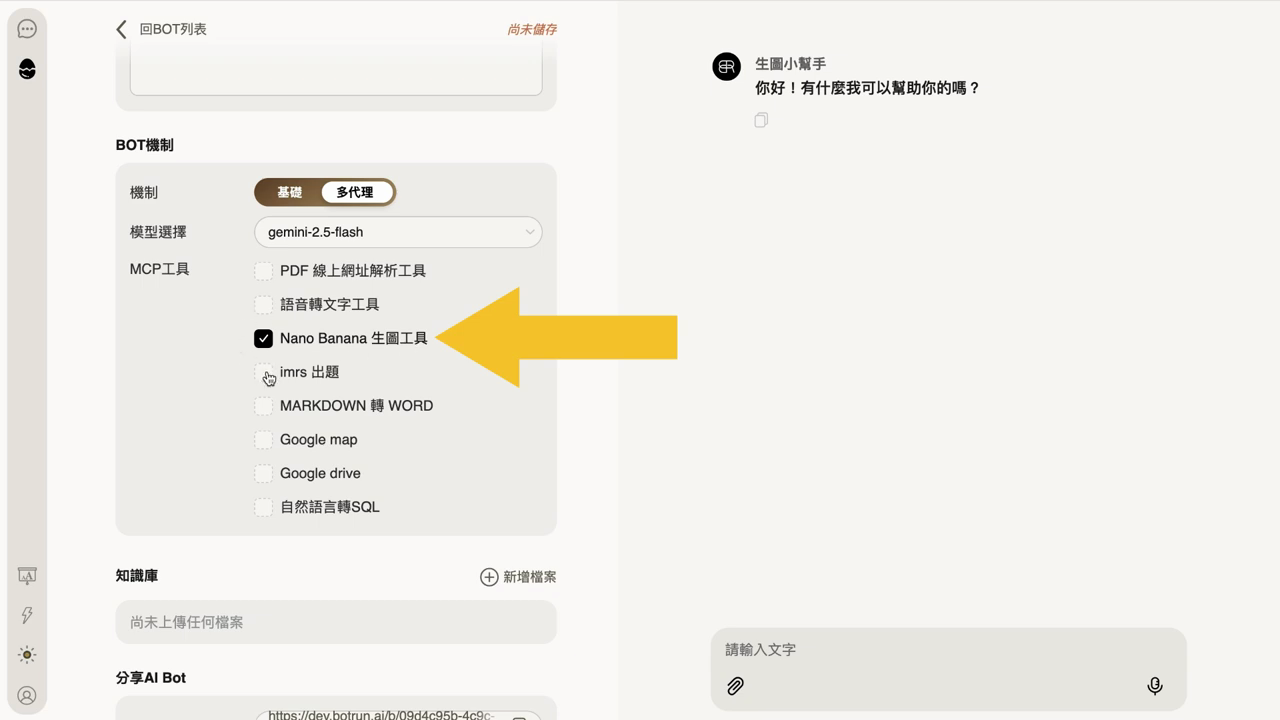
Task: Enable 語音轉文字工具 checkbox
Action: [x=263, y=305]
